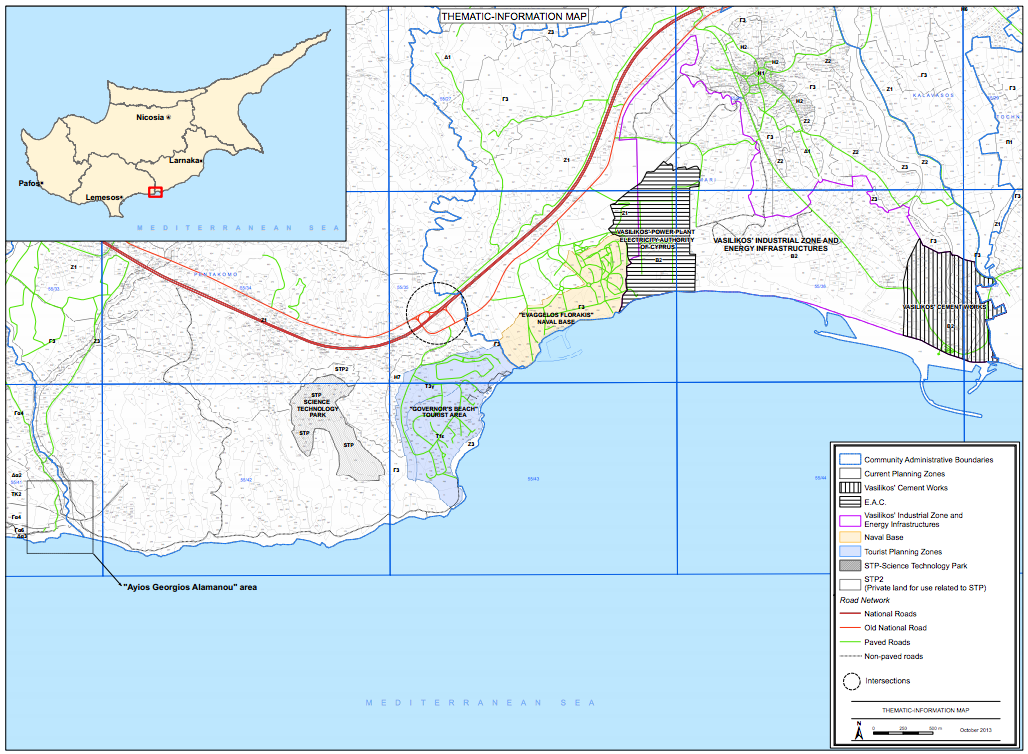The image size is (1028, 754).
Task: Click the "Governor's Beach" Tourist Area label
Action: [x=438, y=412]
